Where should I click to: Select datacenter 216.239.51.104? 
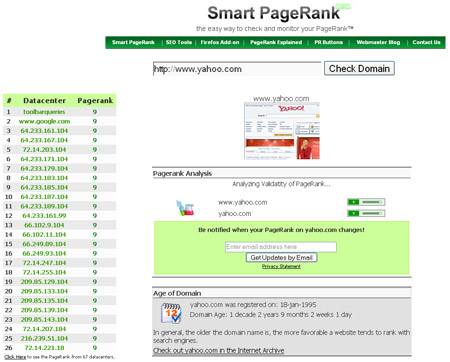tap(44, 338)
